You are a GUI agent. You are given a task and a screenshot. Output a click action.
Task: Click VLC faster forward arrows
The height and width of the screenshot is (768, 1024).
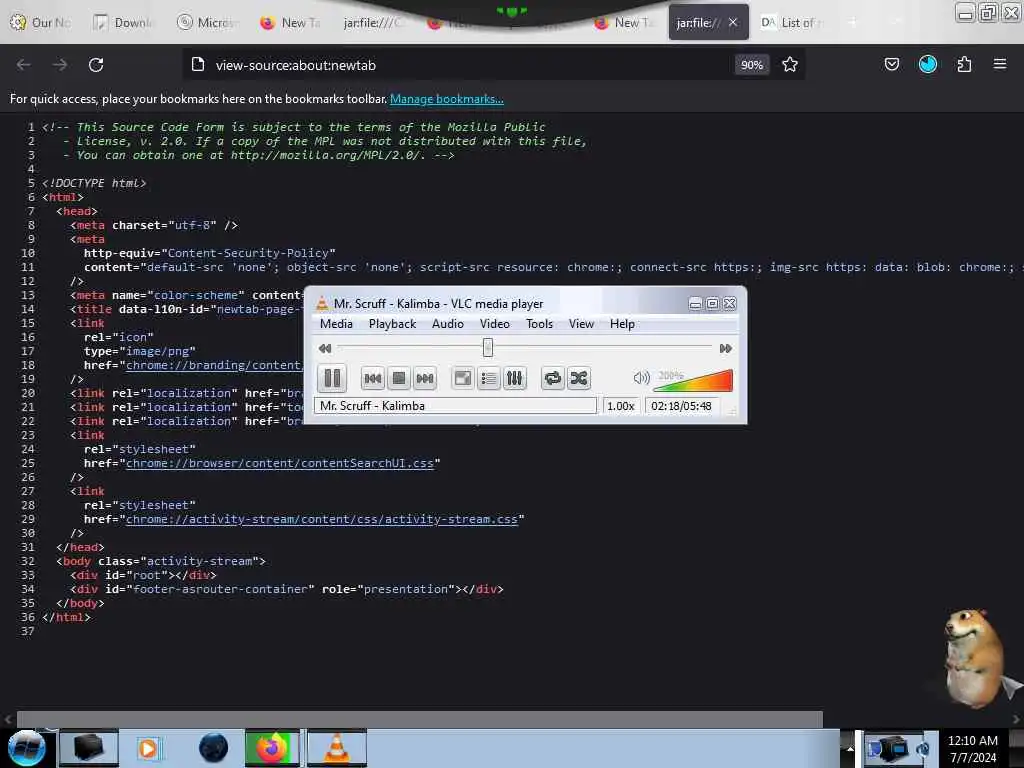725,348
